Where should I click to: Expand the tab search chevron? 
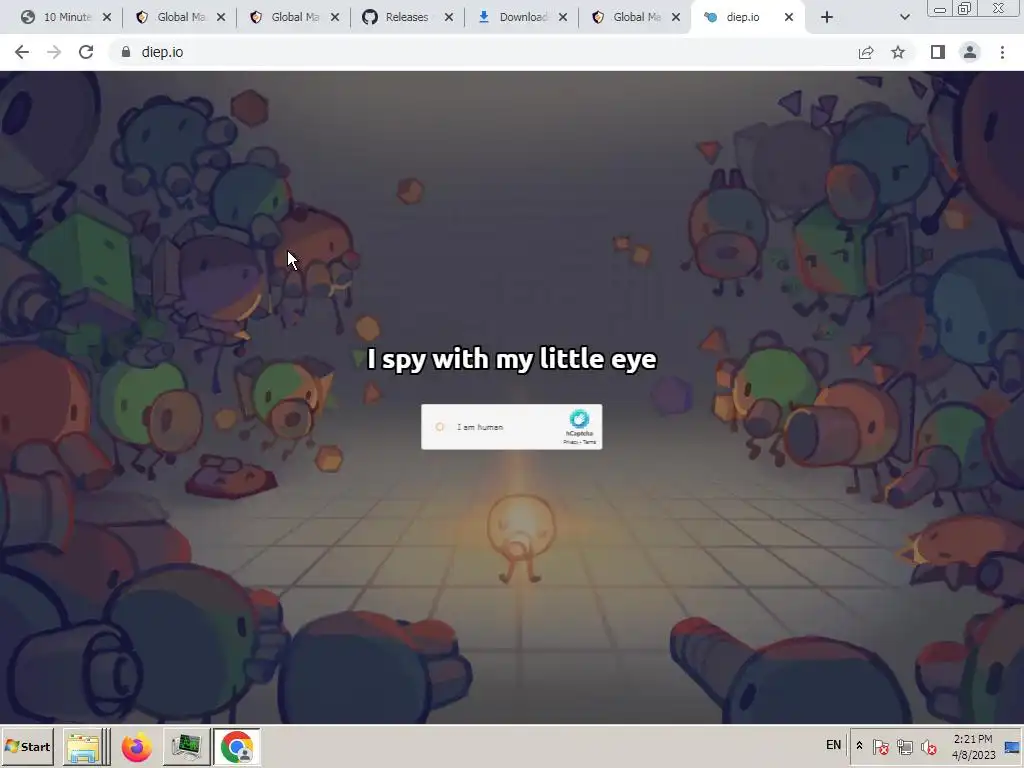point(904,17)
